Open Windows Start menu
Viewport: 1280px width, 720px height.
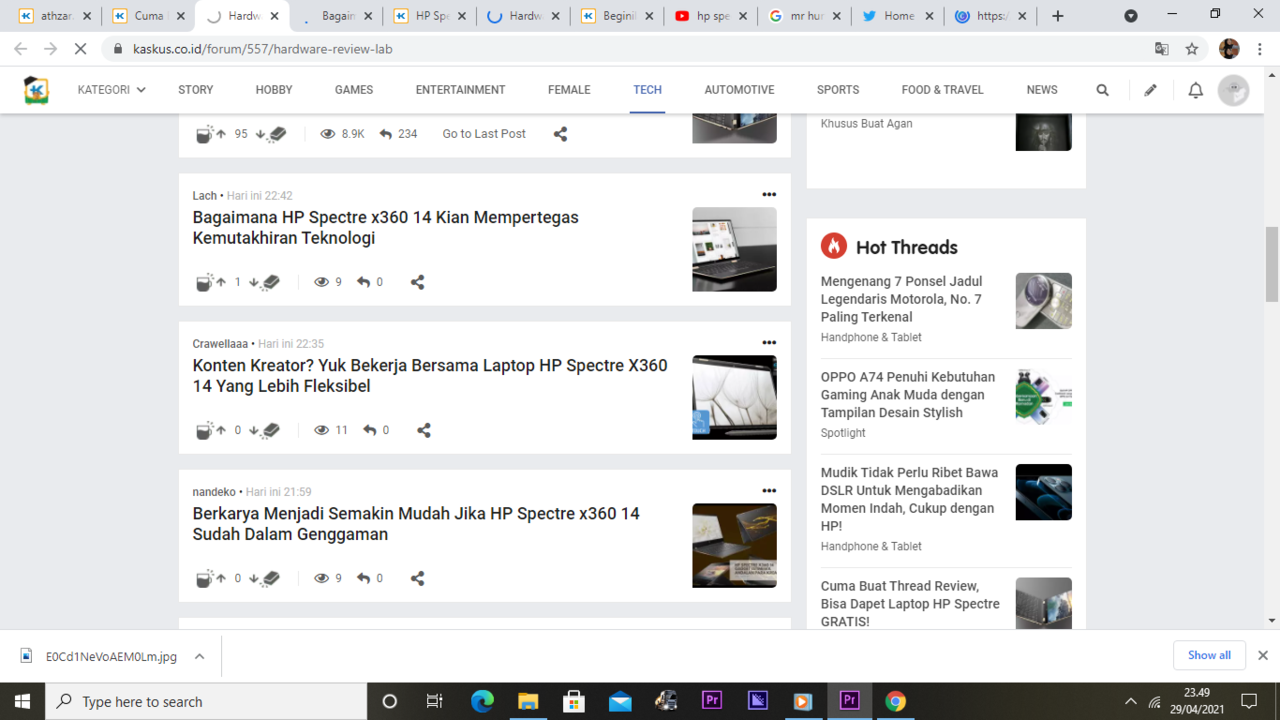click(x=22, y=702)
